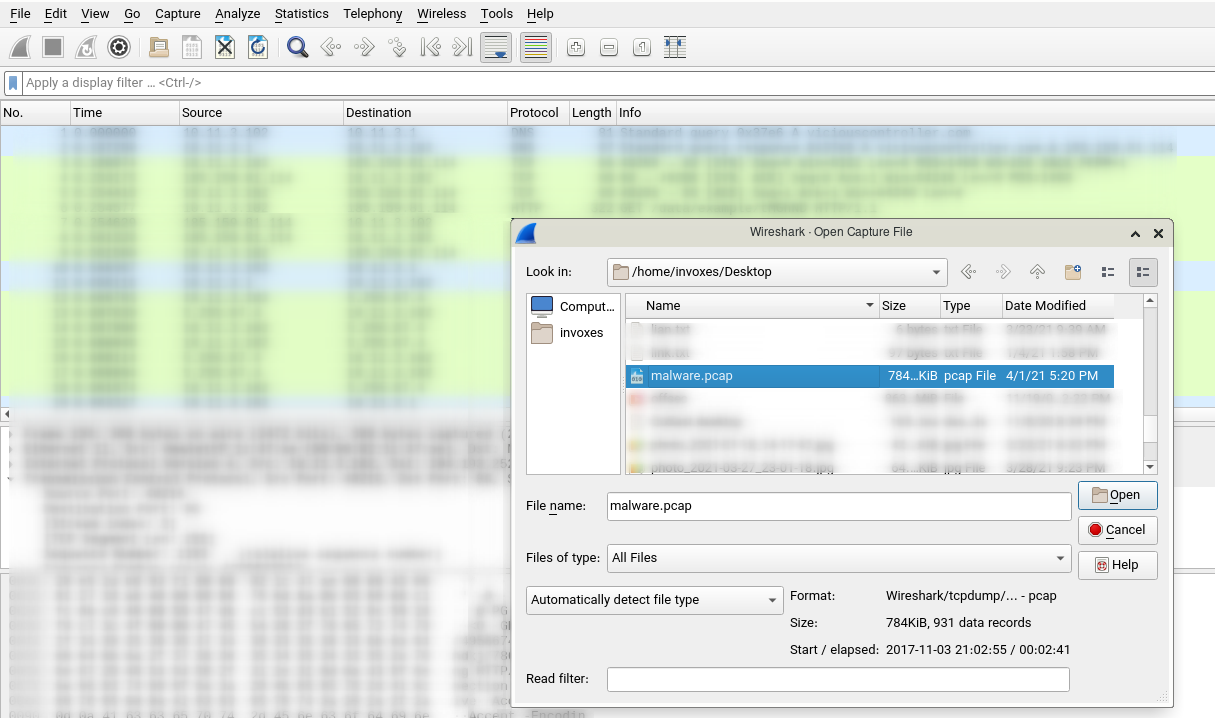Sort packet list by Destination column
1215x718 pixels.
(425, 112)
